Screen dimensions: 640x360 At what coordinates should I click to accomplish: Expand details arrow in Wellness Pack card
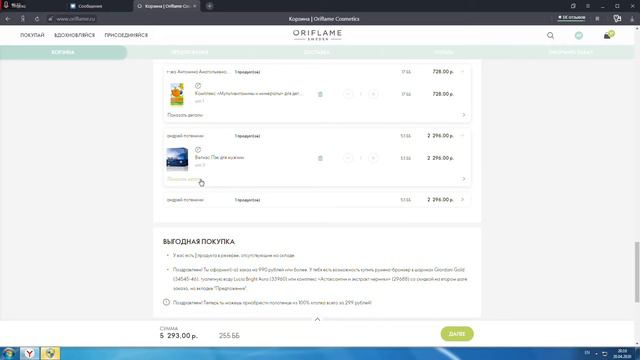coord(464,179)
